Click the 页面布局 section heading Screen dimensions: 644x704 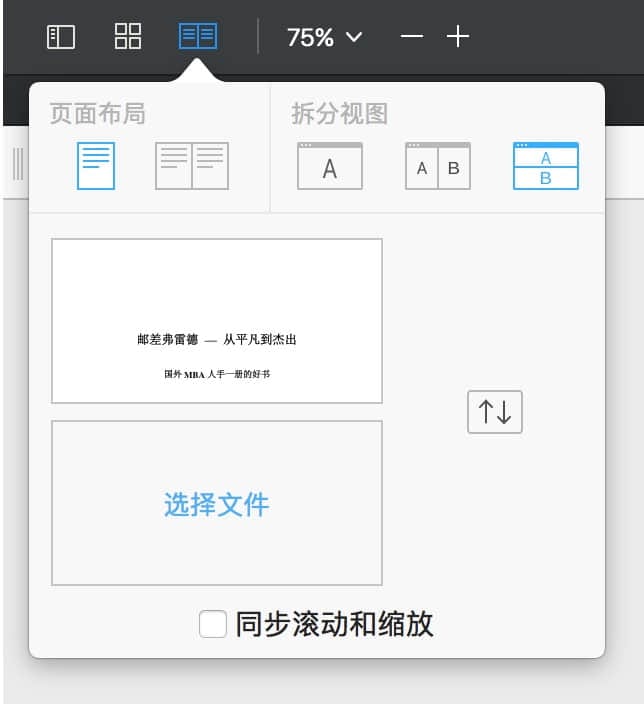pos(97,114)
